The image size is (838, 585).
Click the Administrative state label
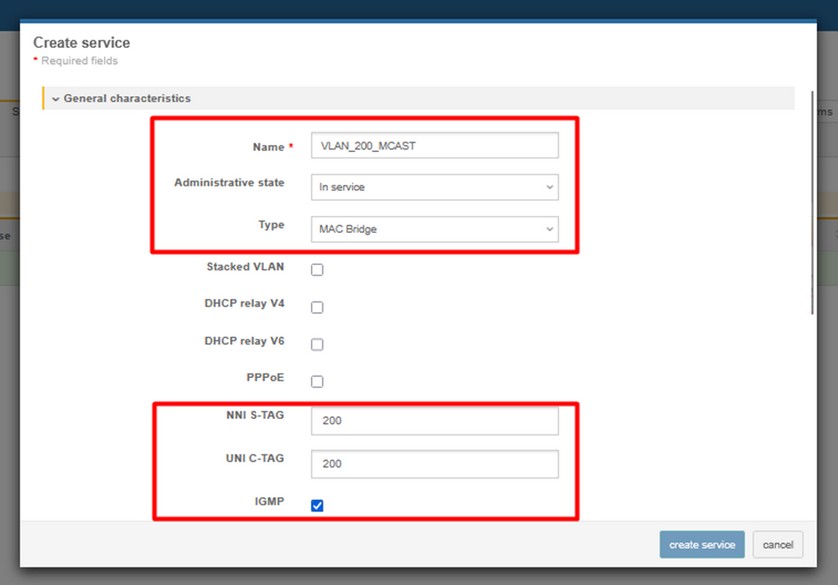click(229, 183)
